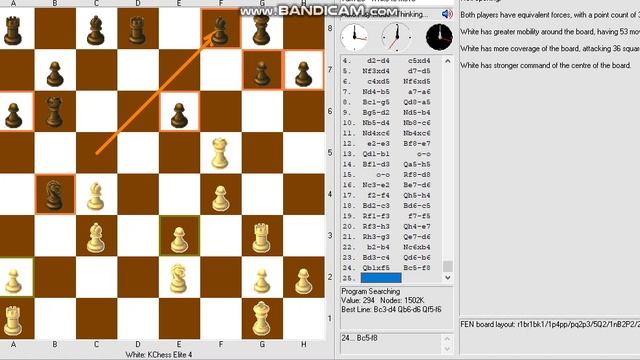The width and height of the screenshot is (640, 360).
Task: Click the black player's dark clock
Action: 439,38
